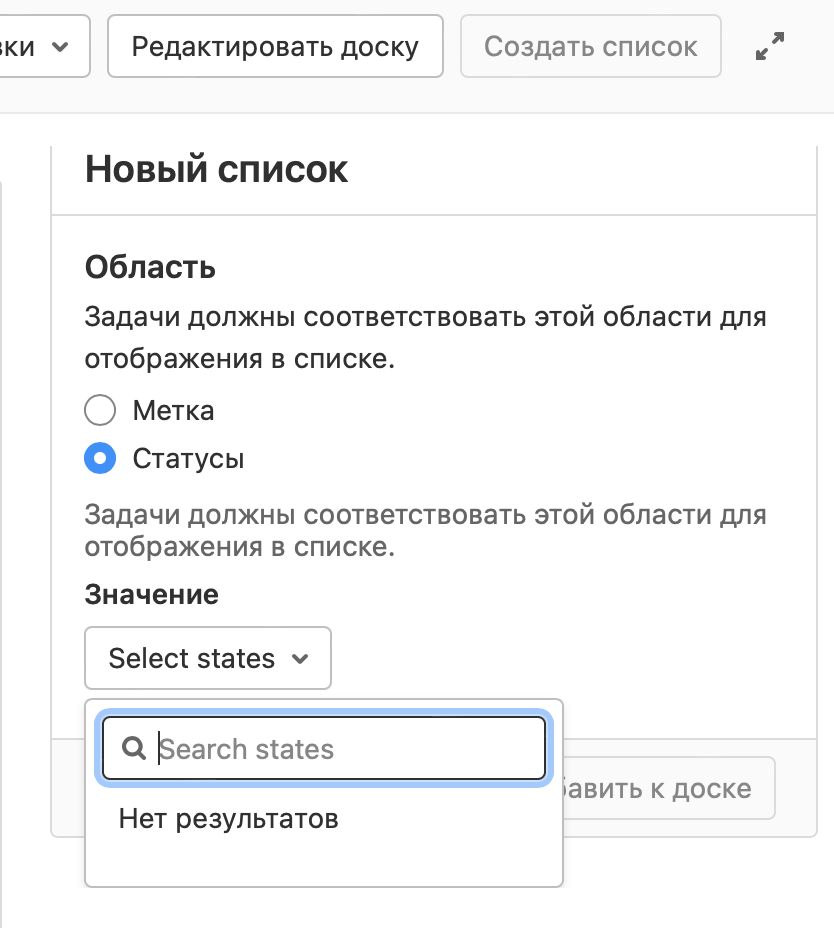Toggle full screen with the expand arrows icon
Screen dimensions: 834x928
click(x=769, y=47)
